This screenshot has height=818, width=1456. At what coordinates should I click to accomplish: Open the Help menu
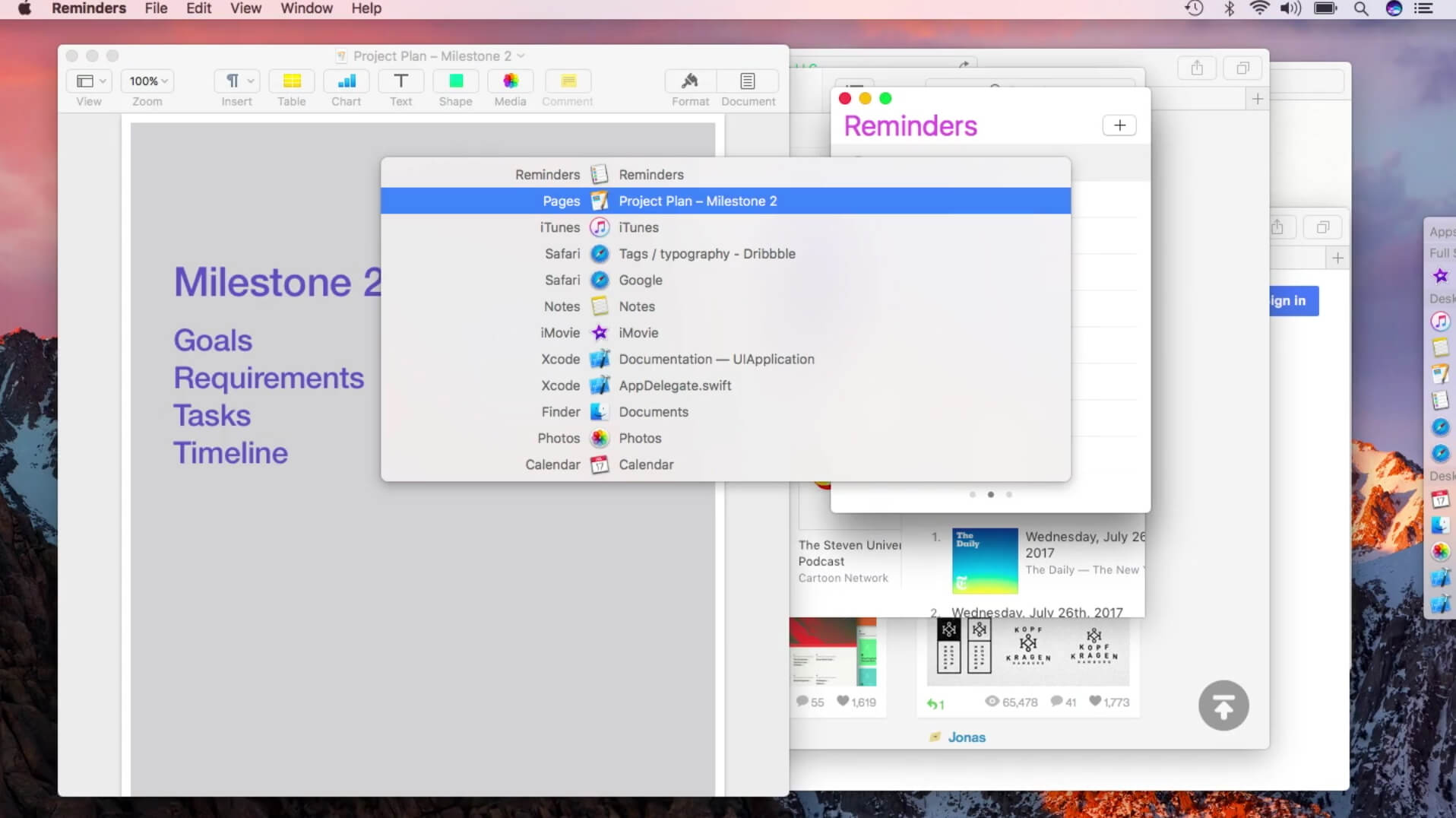click(x=366, y=8)
